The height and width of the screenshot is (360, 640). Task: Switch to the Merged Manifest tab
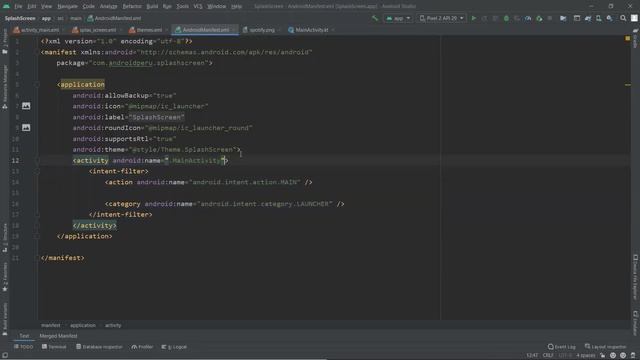pos(58,336)
